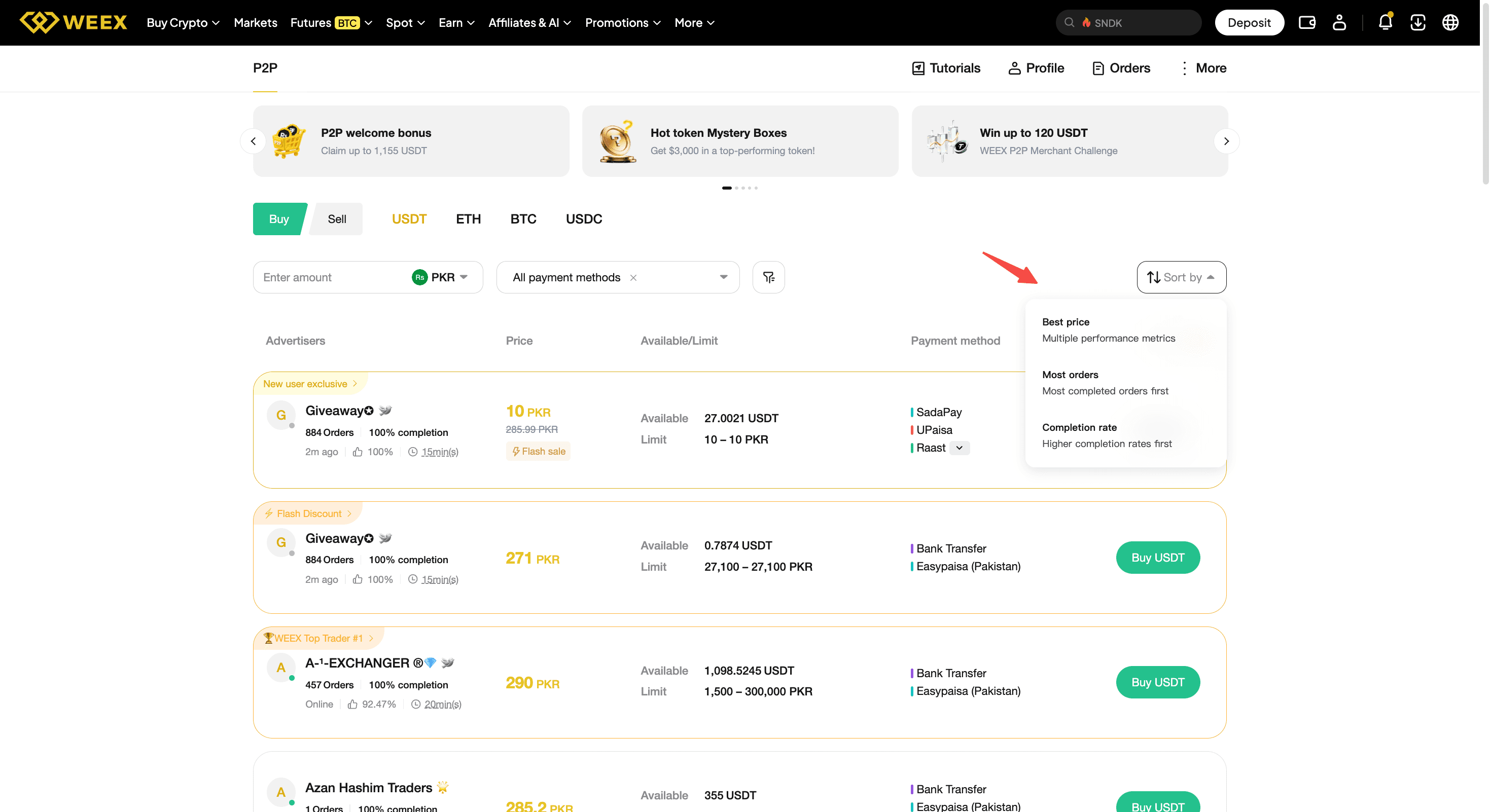Switch to the Buy side
1491x812 pixels.
click(279, 218)
